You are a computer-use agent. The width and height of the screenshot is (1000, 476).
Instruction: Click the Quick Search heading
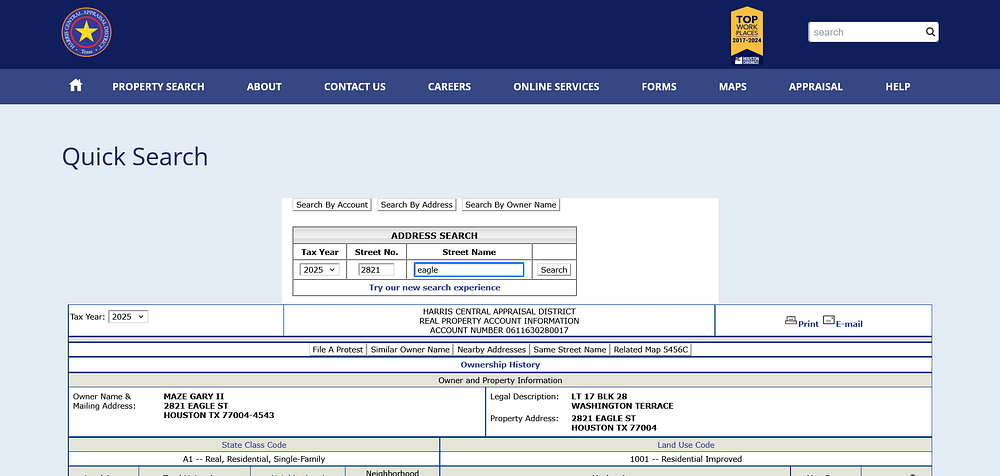(x=135, y=157)
